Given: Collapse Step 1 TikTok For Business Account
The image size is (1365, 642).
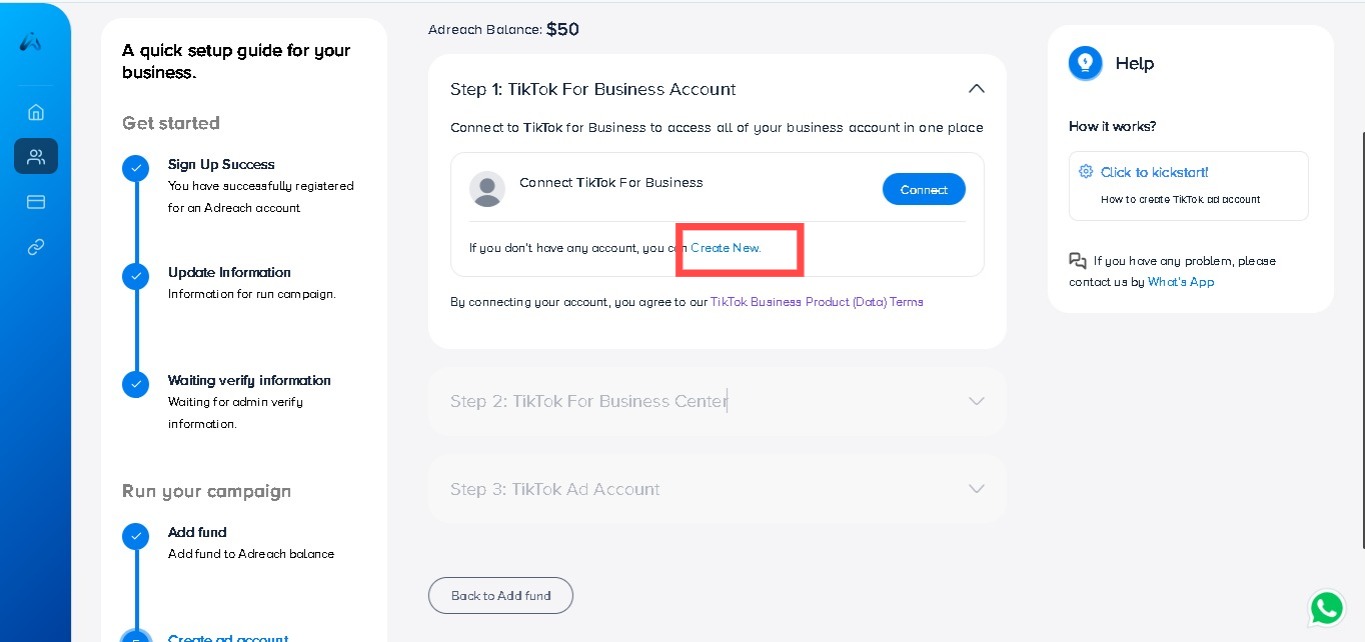Looking at the screenshot, I should (x=976, y=89).
